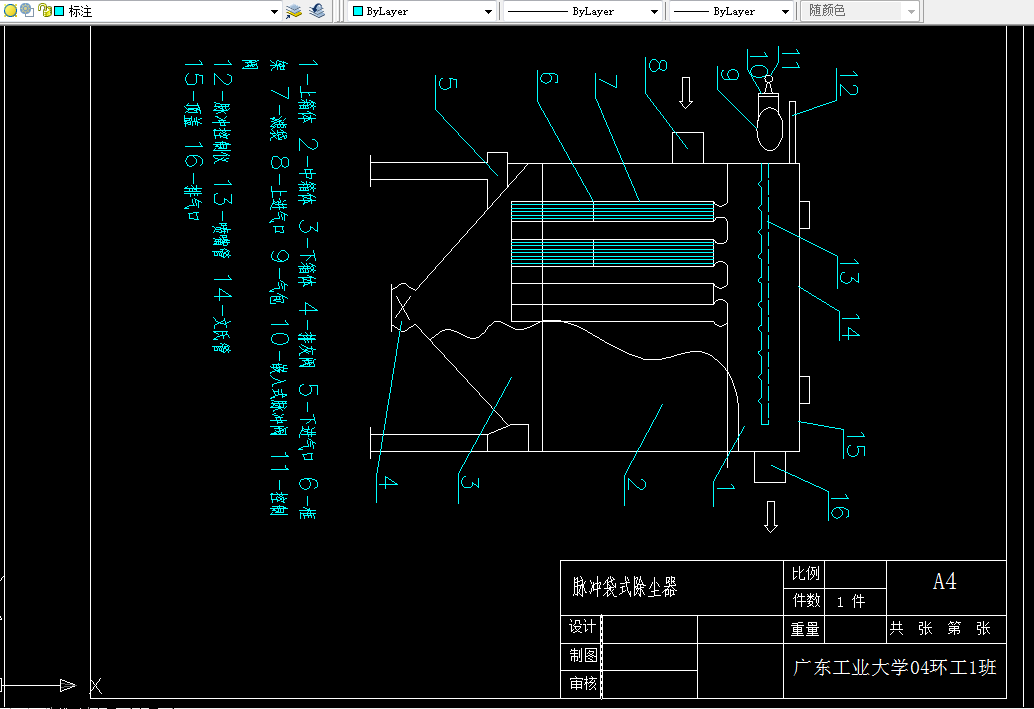Select the 设计 cell label

pos(582,627)
